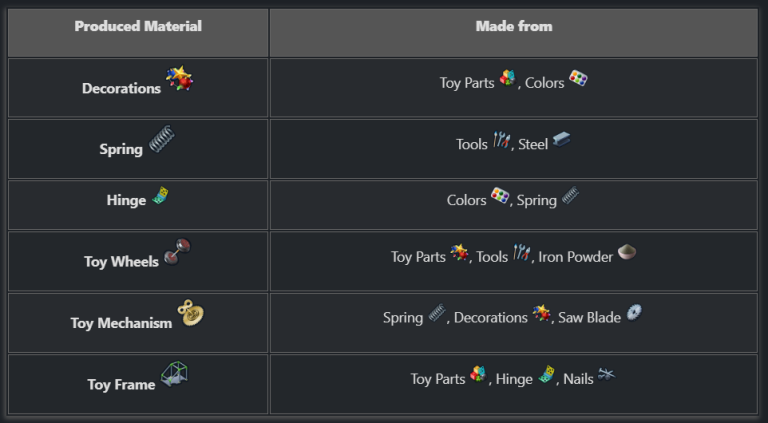Click the Decorations star icon in first row

179,80
